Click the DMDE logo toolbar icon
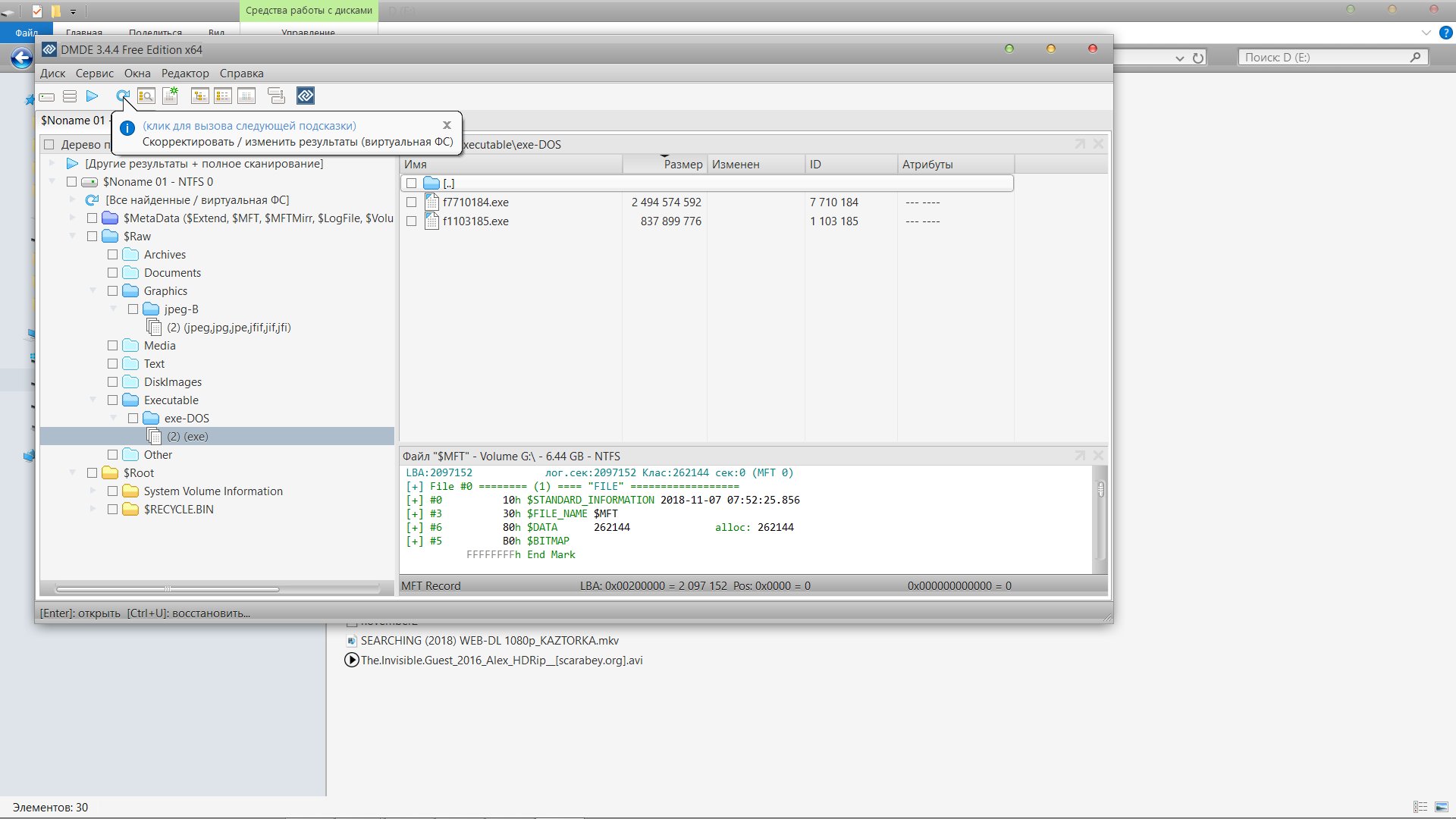Viewport: 1456px width, 819px height. [306, 96]
